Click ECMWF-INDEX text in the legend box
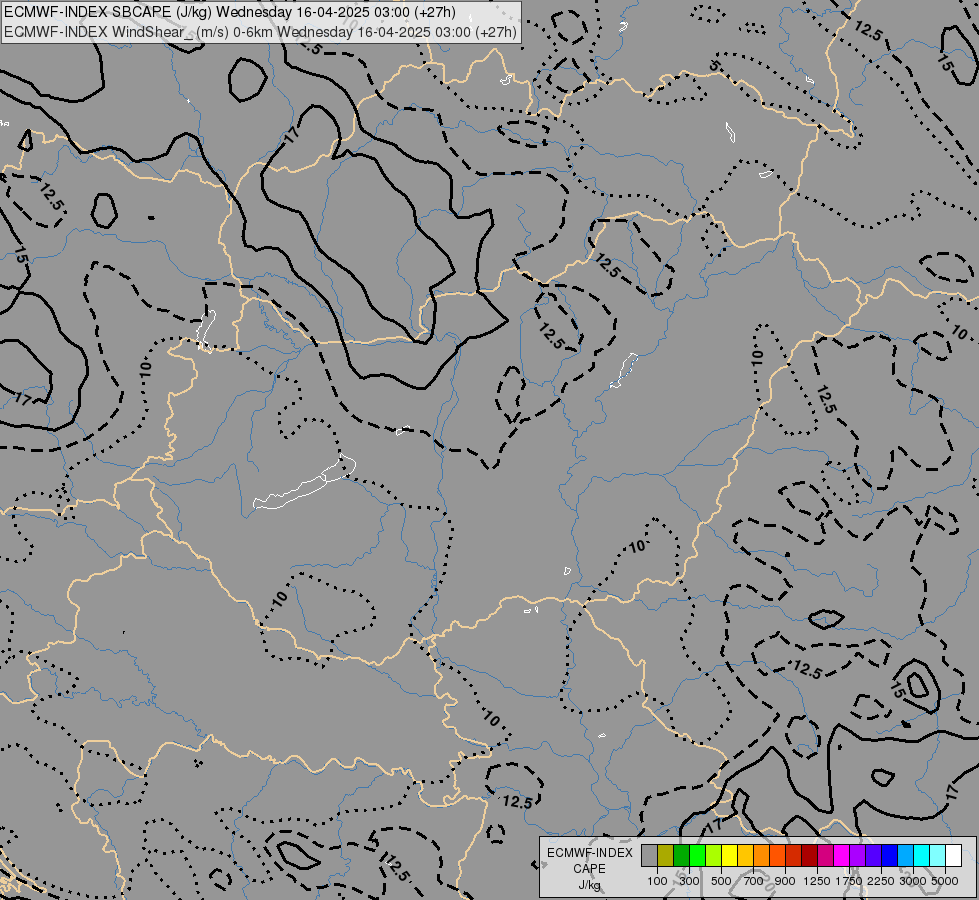This screenshot has height=900, width=979. [589, 853]
